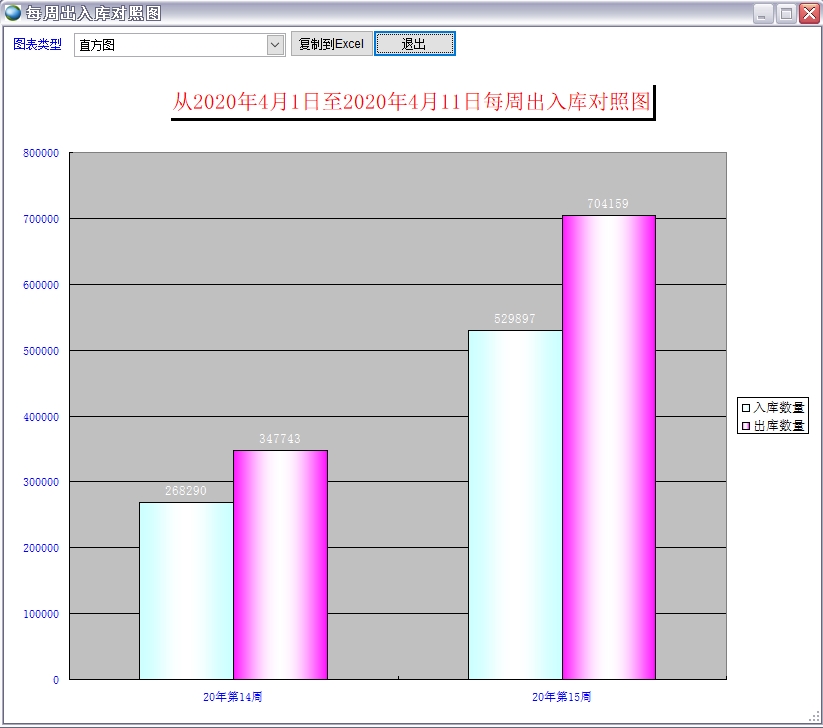Click the 20年第15周 axis label
This screenshot has width=823, height=728.
(562, 696)
